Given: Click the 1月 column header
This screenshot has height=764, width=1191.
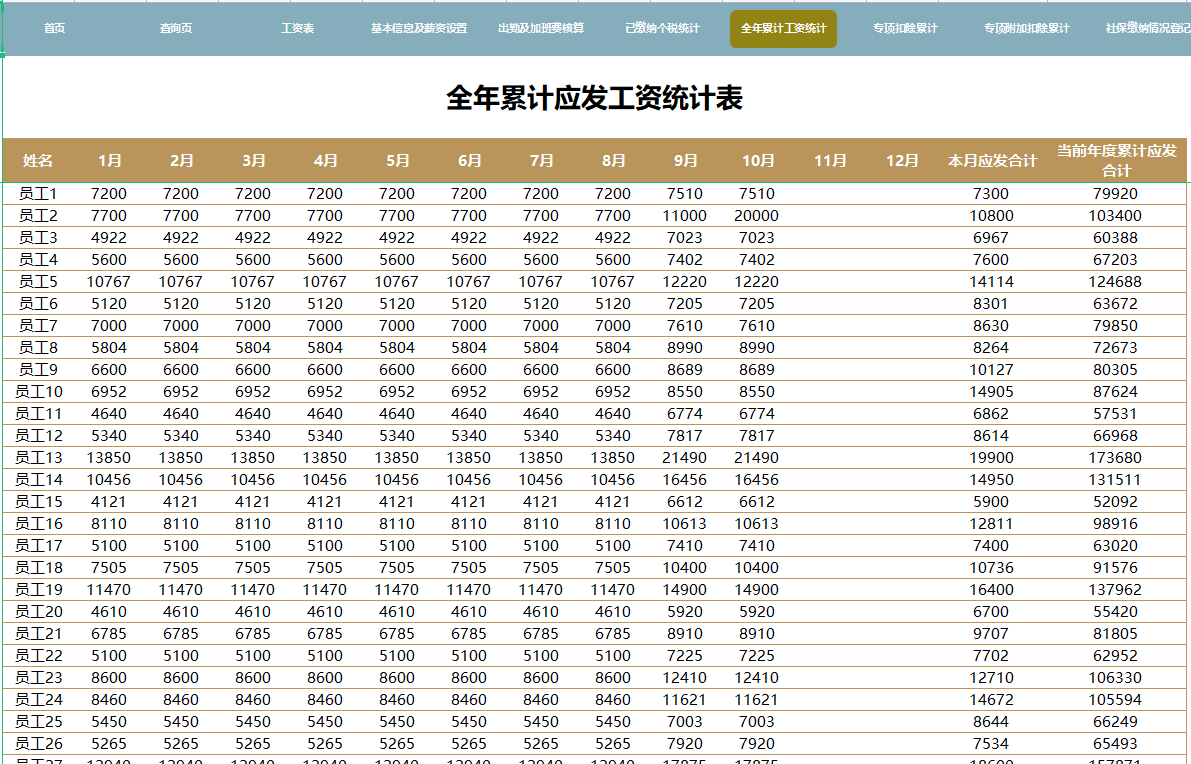Looking at the screenshot, I should click(x=111, y=159).
